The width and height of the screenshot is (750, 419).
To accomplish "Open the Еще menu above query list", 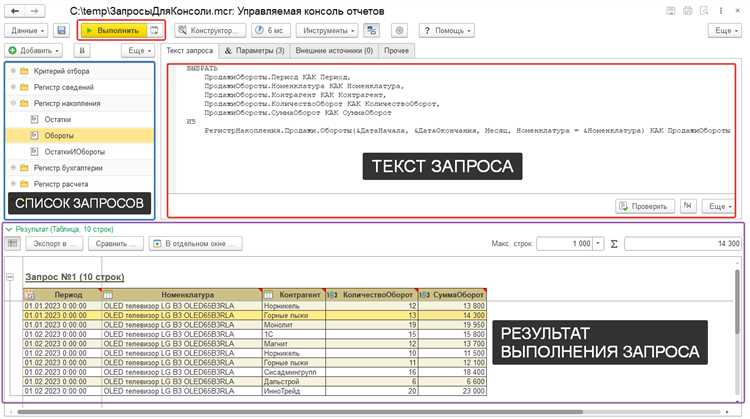I will tap(138, 50).
